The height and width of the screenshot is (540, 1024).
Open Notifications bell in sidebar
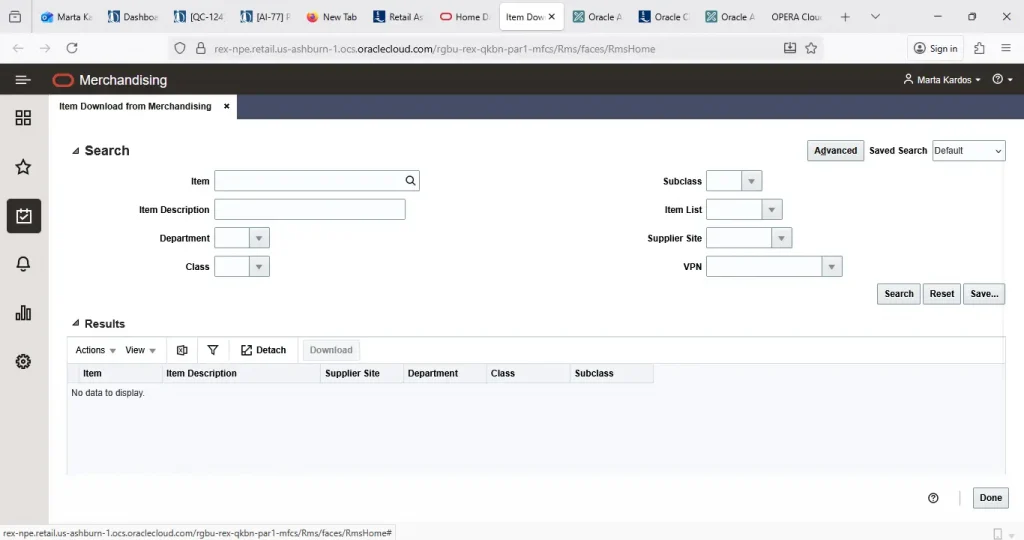pos(23,264)
